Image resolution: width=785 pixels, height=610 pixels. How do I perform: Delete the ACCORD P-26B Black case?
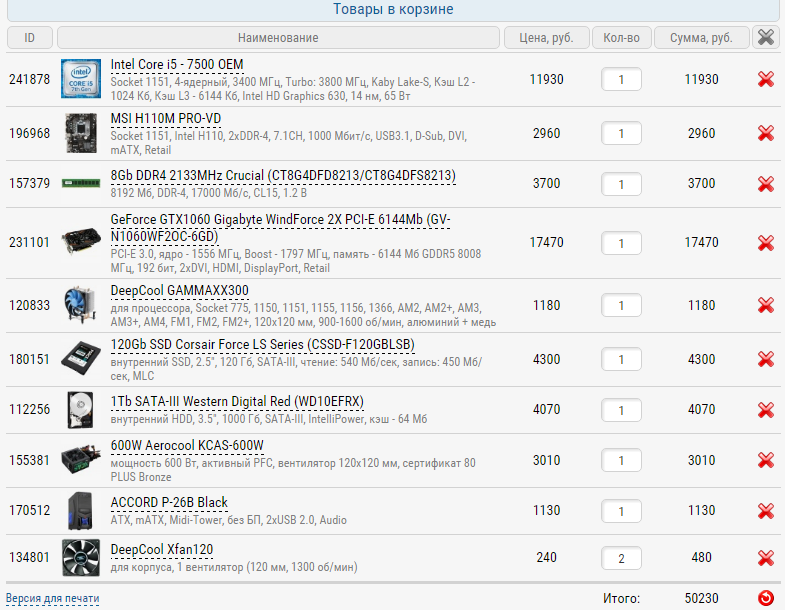point(765,511)
